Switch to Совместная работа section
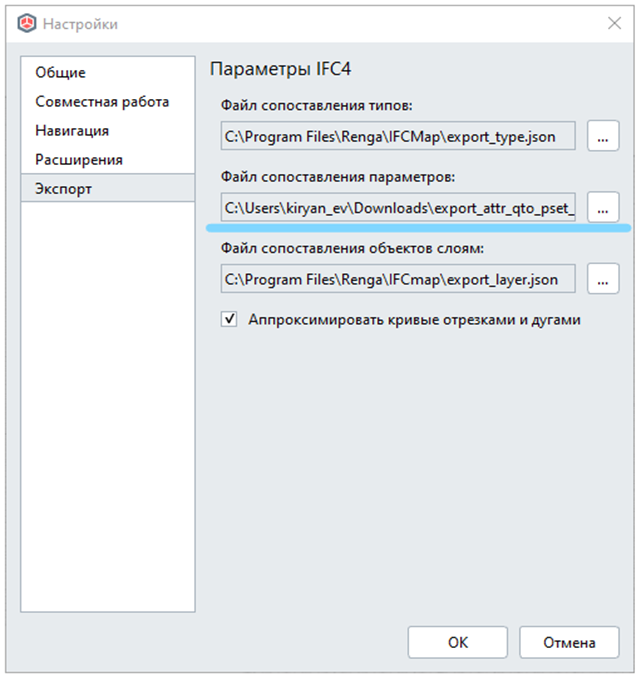The image size is (641, 678). click(102, 102)
